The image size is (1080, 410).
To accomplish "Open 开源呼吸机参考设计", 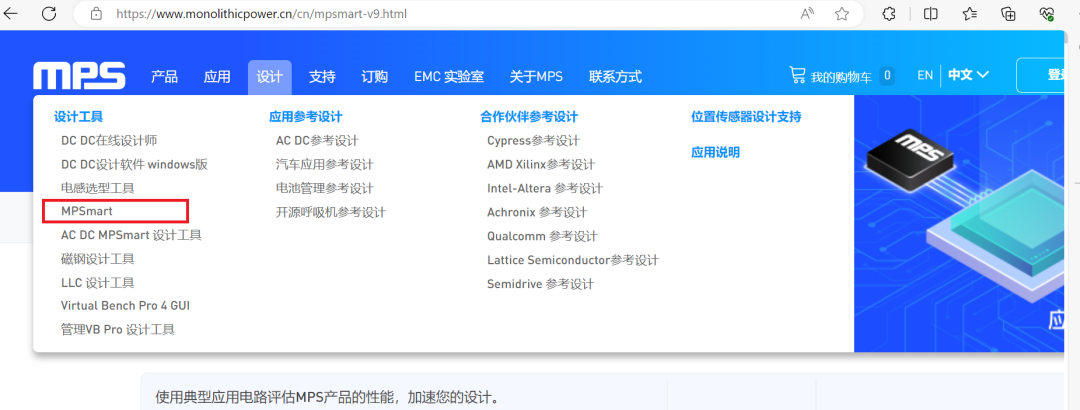I will (331, 212).
